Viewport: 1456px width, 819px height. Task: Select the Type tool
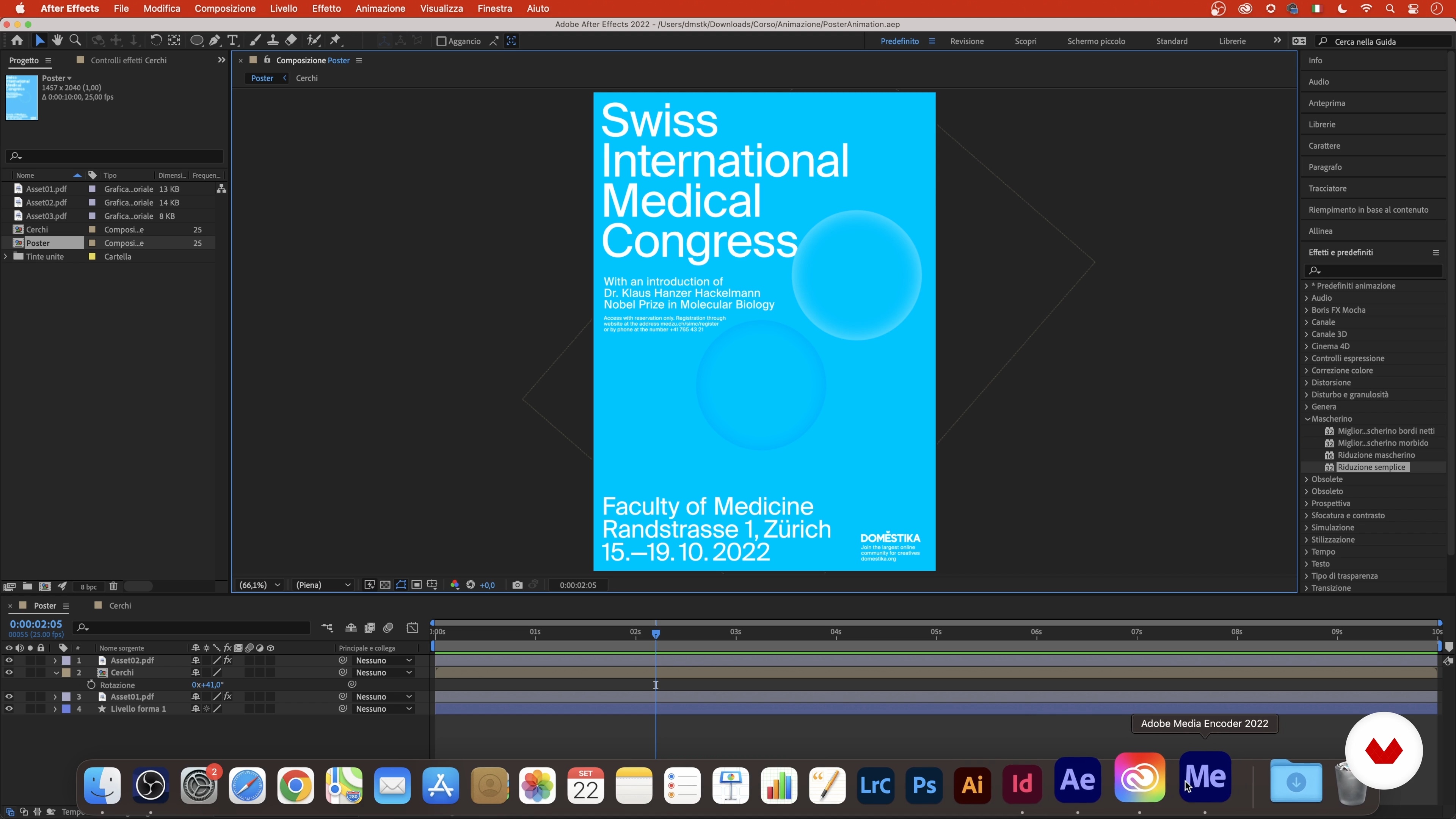(x=232, y=41)
